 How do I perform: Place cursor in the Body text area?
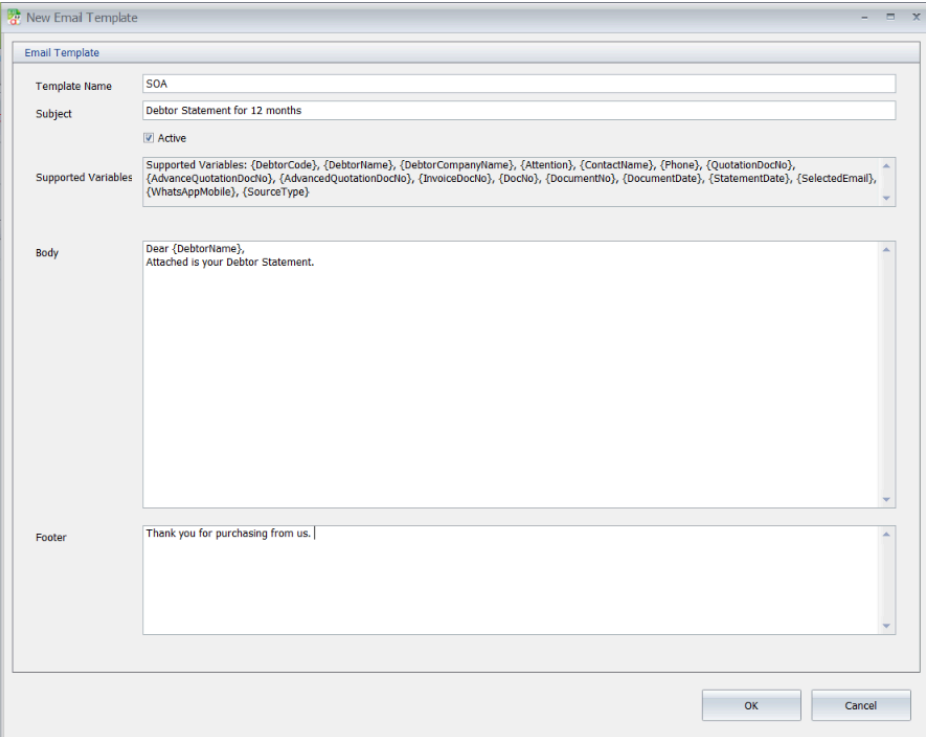point(511,374)
